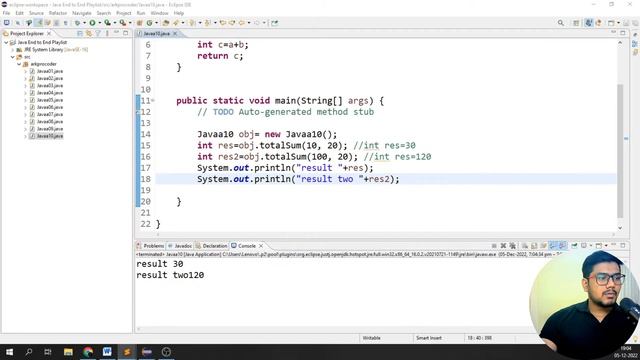The height and width of the screenshot is (360, 640).
Task: Switch to the Javadoc tab
Action: tap(180, 246)
